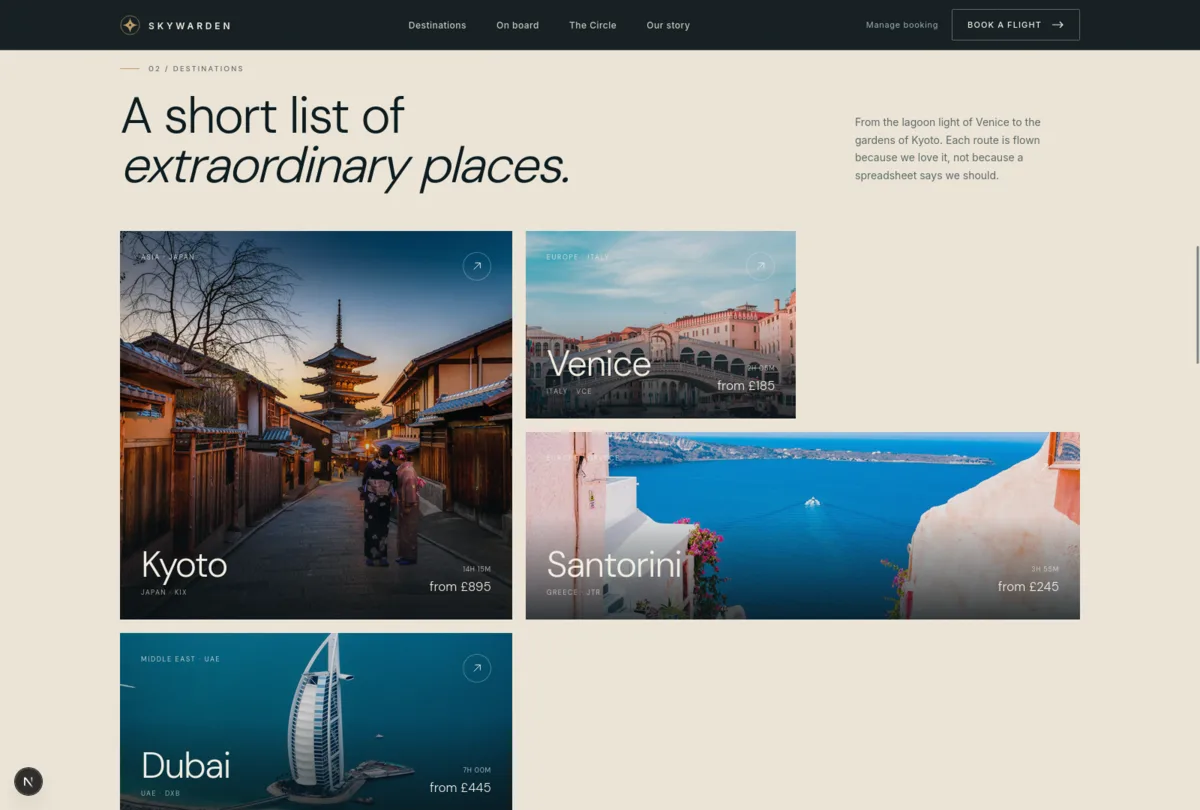This screenshot has width=1200, height=810.
Task: Click the SKYWARDEN brand name
Action: [x=189, y=26]
